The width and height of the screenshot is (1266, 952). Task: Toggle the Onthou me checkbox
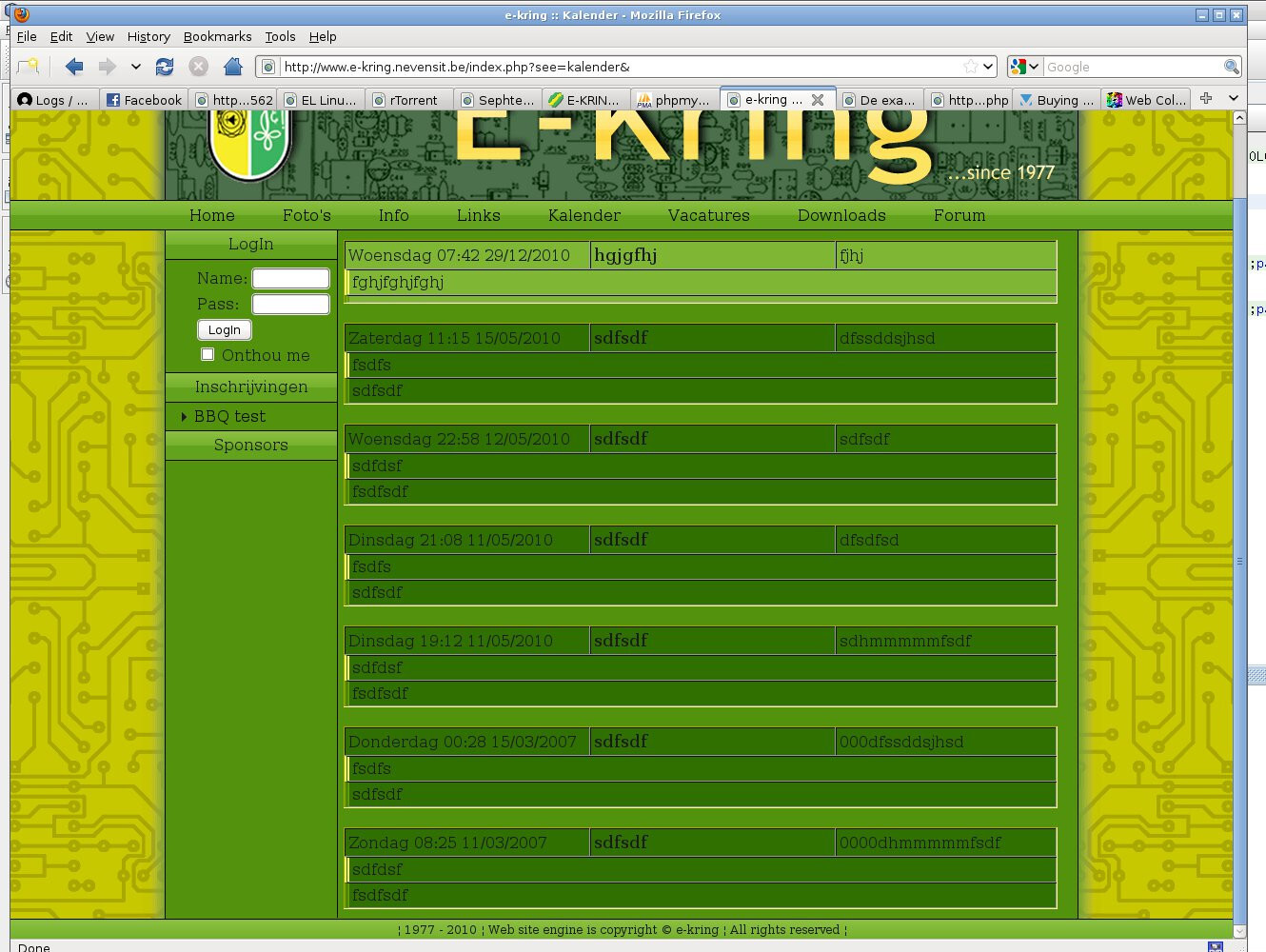[208, 355]
